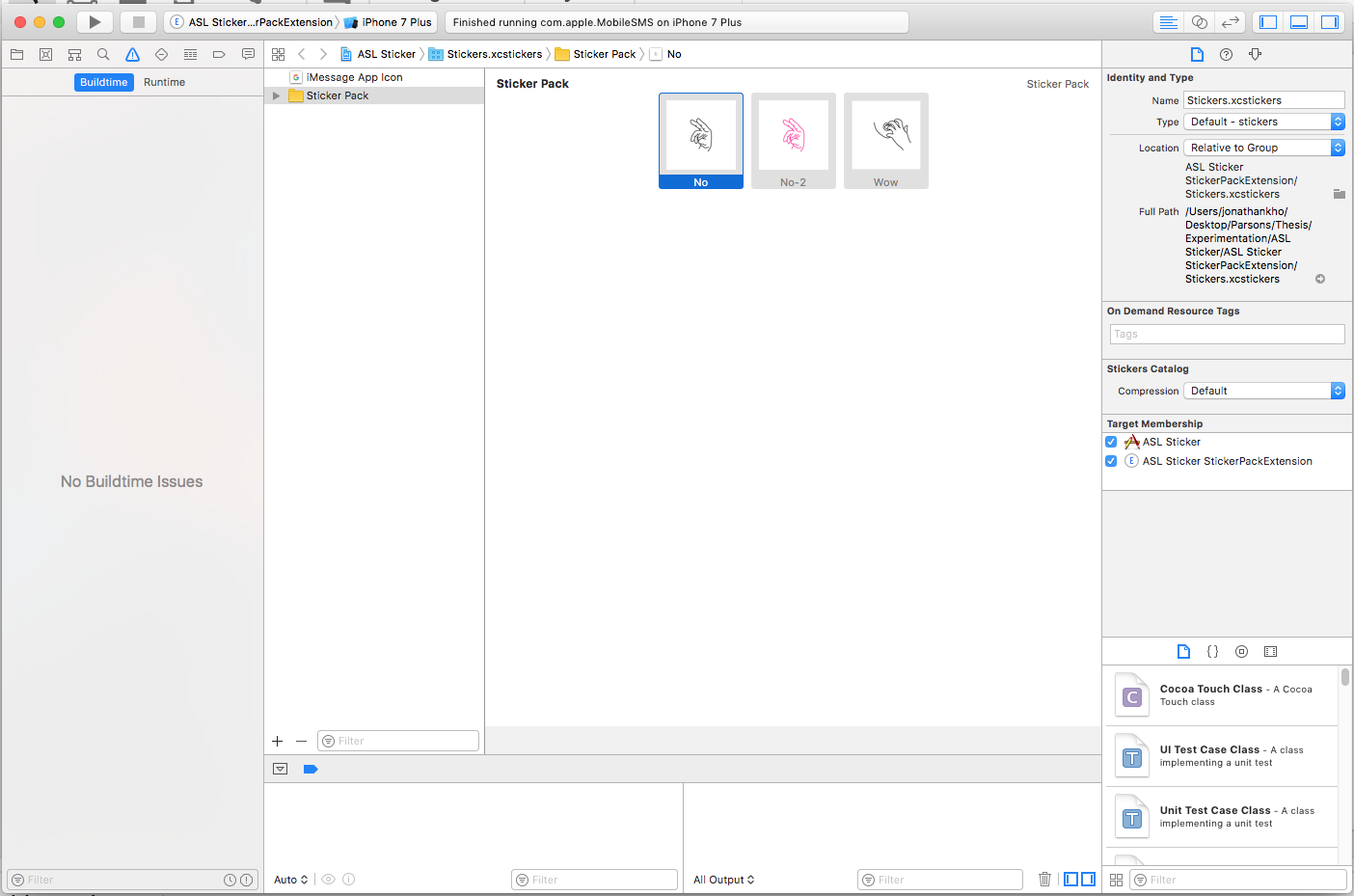Select the Buildtime tab
Viewport: 1354px width, 896px height.
pos(103,82)
